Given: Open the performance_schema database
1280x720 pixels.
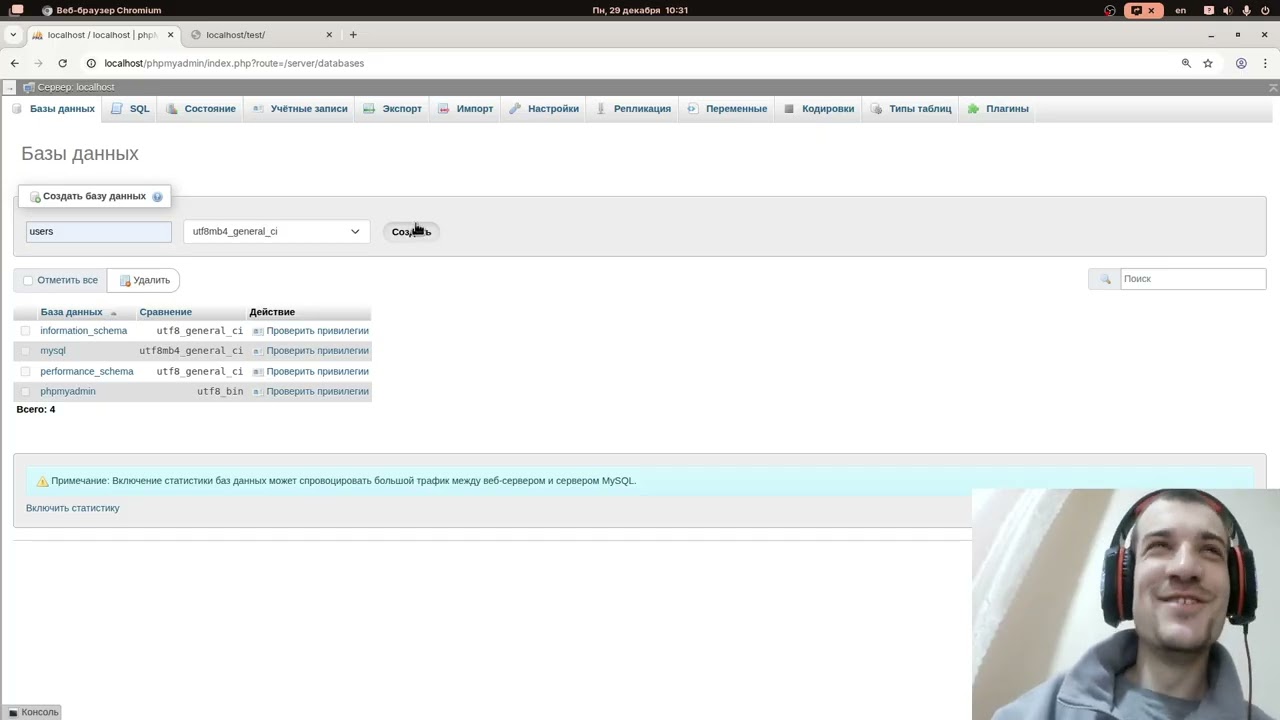Looking at the screenshot, I should (87, 372).
